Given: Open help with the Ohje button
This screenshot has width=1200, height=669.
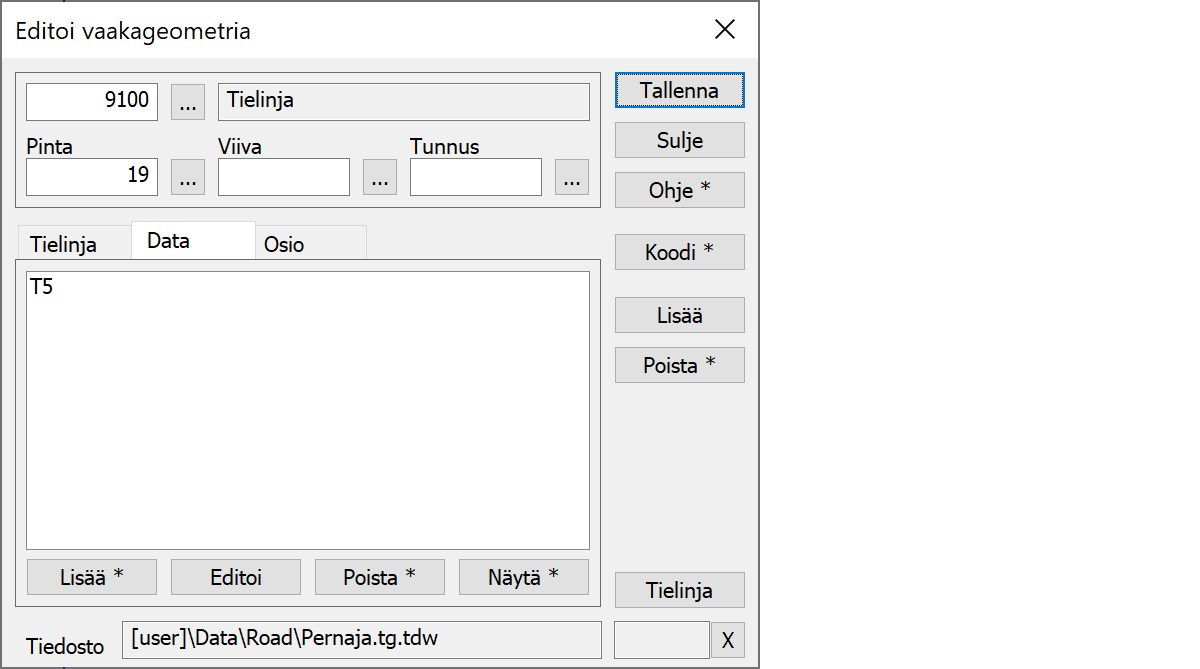Looking at the screenshot, I should [x=679, y=190].
